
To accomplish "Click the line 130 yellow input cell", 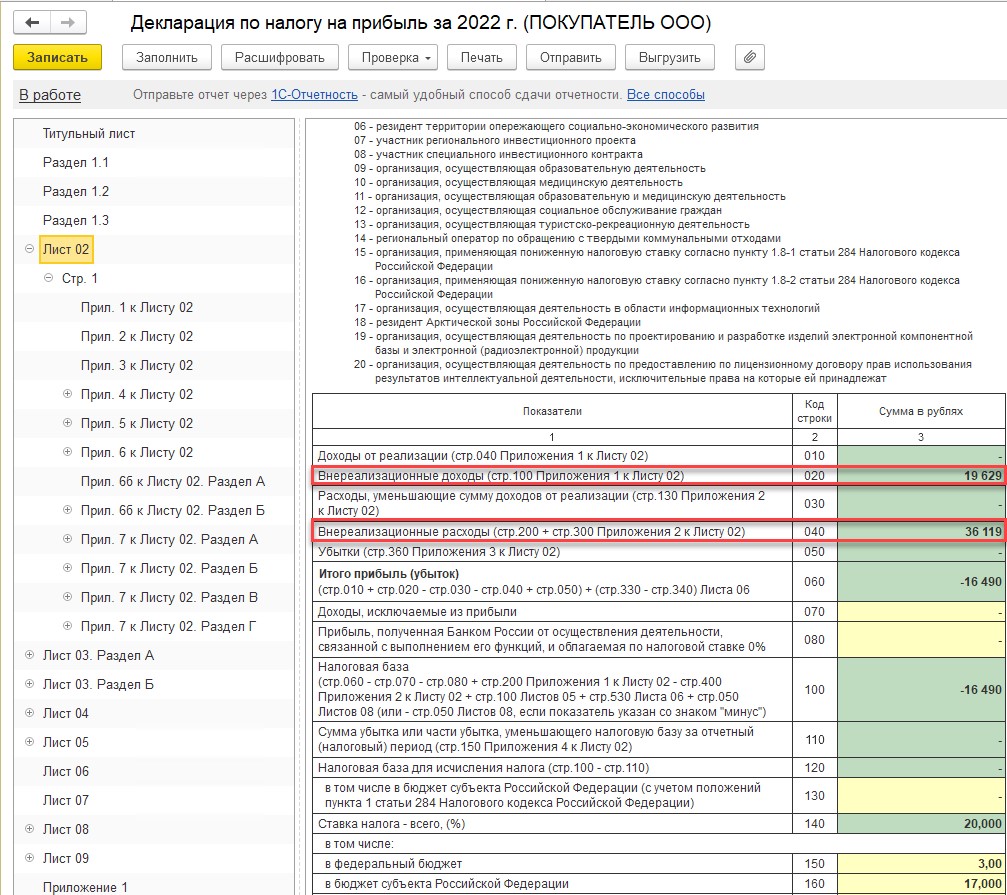I will pyautogui.click(x=921, y=795).
